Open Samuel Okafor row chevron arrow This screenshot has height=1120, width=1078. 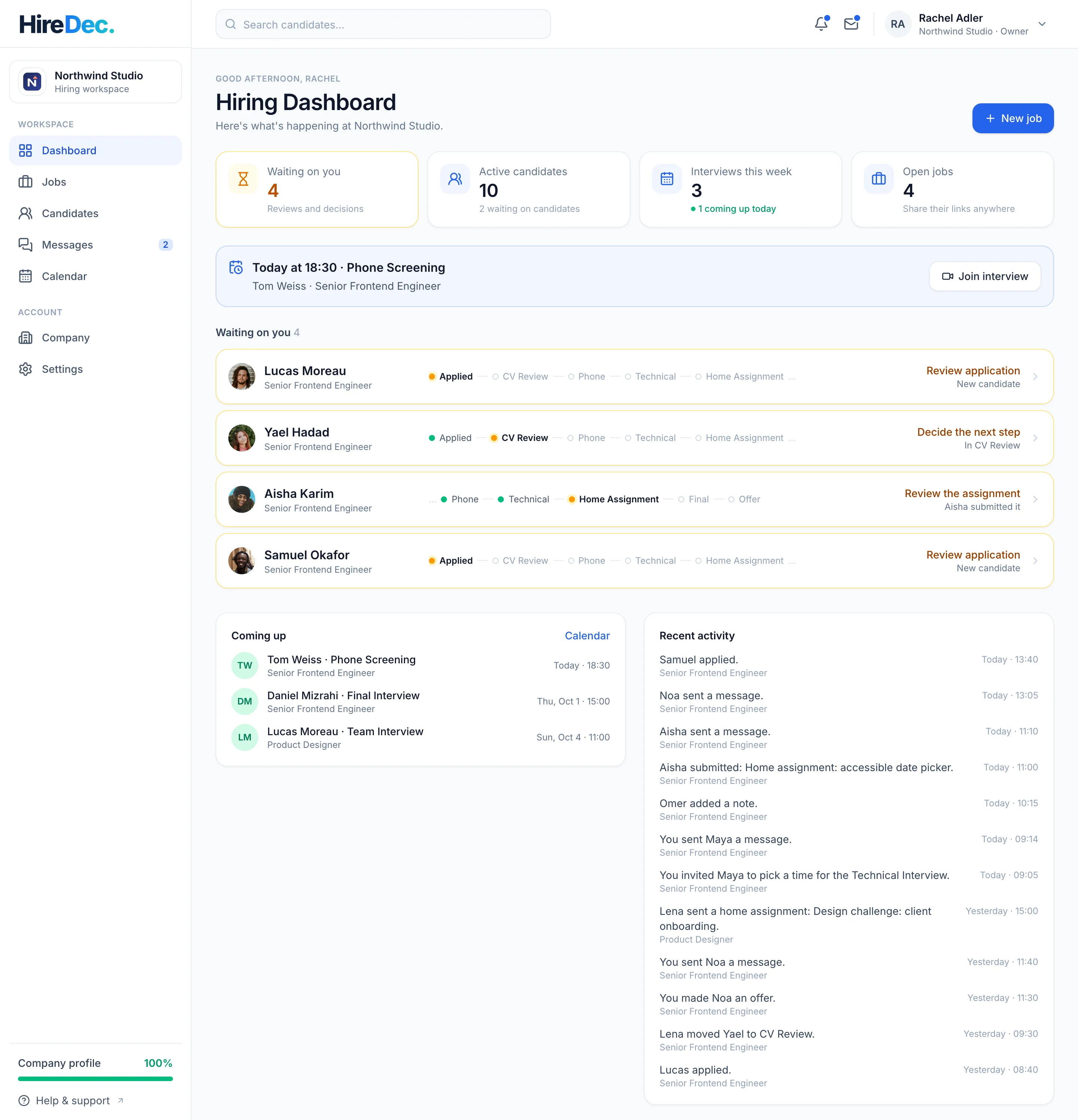(1035, 561)
